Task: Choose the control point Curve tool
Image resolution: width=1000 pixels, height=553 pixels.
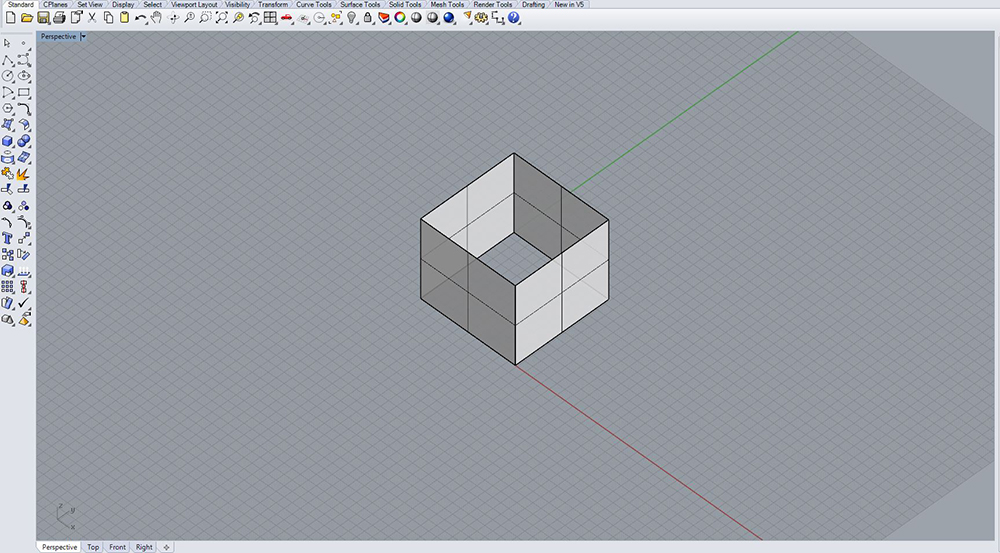Action: tap(24, 60)
